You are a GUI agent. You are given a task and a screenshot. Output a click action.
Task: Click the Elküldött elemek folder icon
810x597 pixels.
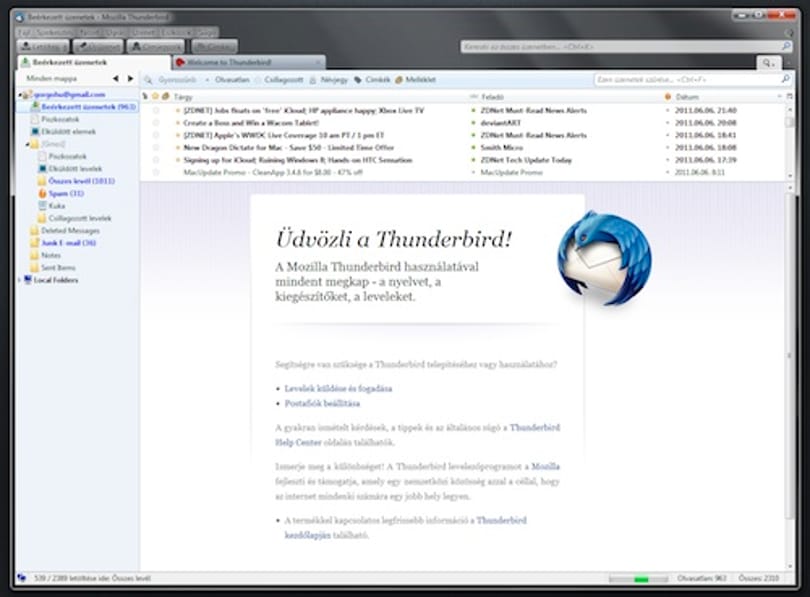[35, 132]
